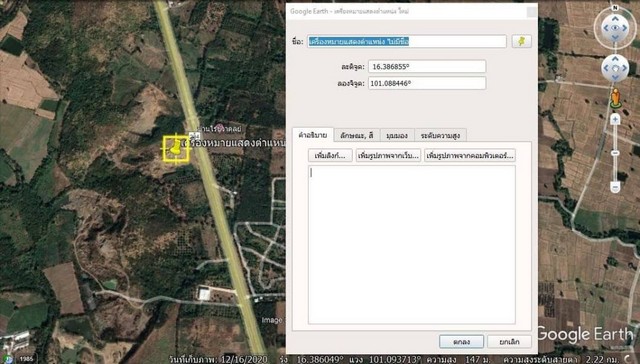
Task: Open the ระดับความสูง tab
Action: tap(440, 135)
